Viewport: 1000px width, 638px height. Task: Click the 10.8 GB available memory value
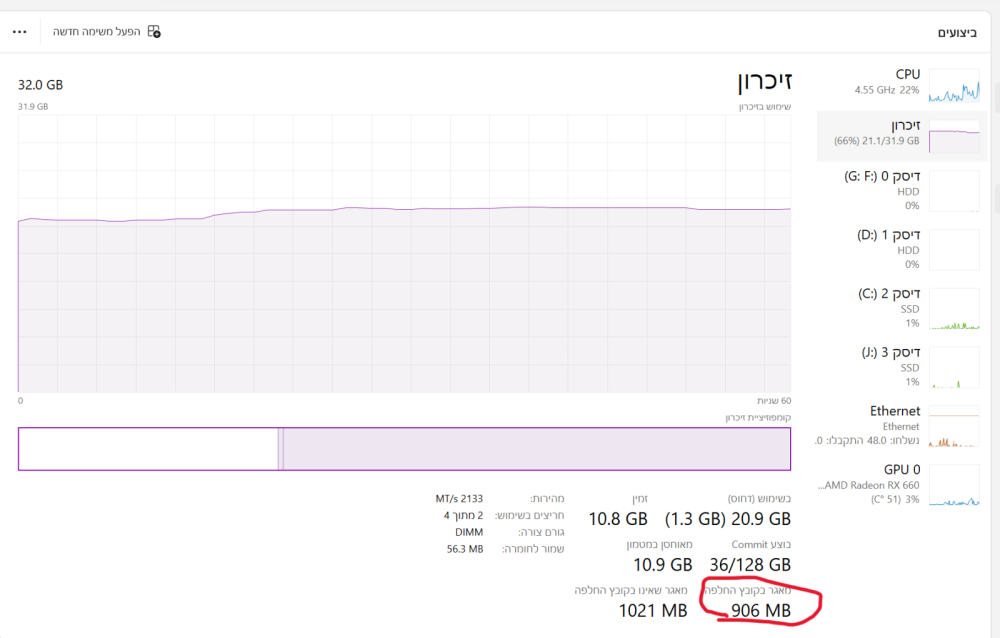617,519
